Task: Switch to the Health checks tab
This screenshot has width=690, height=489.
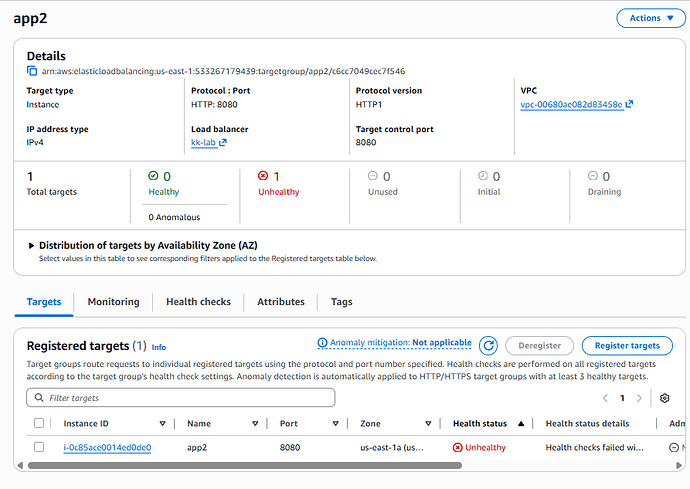Action: tap(198, 302)
